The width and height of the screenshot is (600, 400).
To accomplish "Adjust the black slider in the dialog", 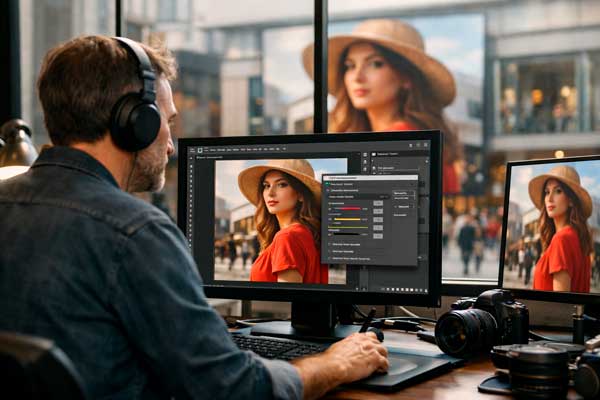I will point(347,234).
